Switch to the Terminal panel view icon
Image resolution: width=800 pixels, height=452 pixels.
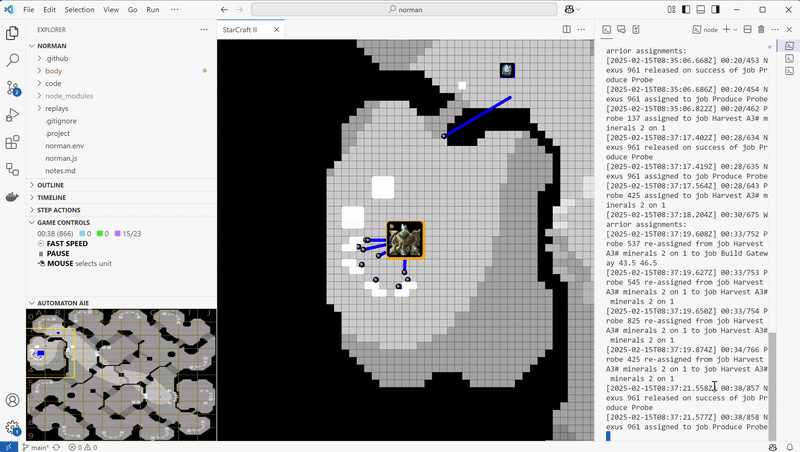[607, 30]
